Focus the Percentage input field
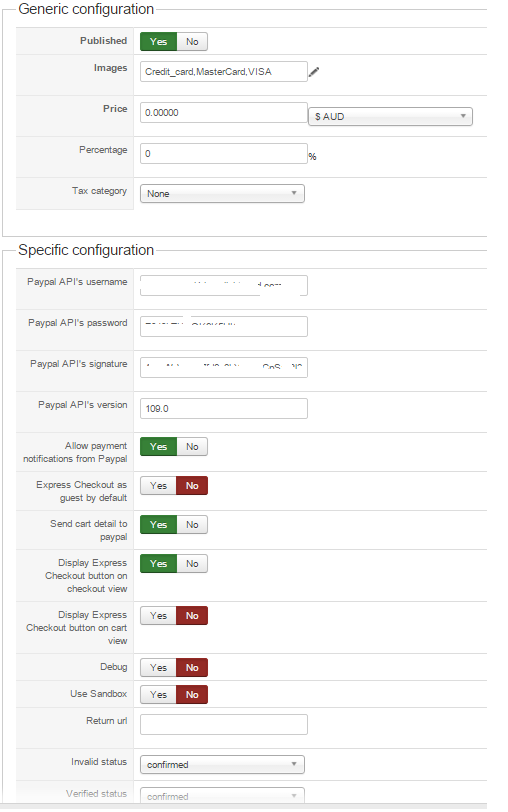 (224, 154)
